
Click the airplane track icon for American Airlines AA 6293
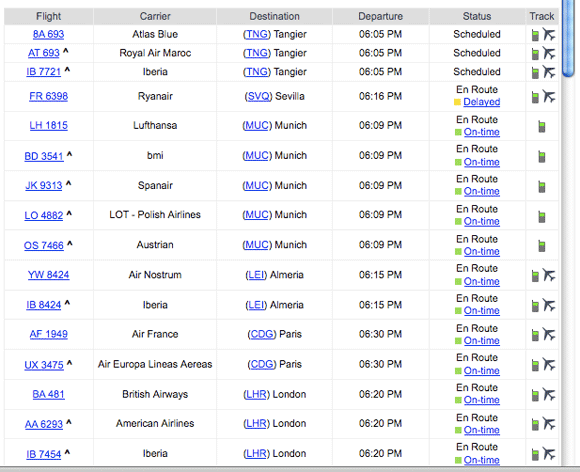[x=549, y=424]
